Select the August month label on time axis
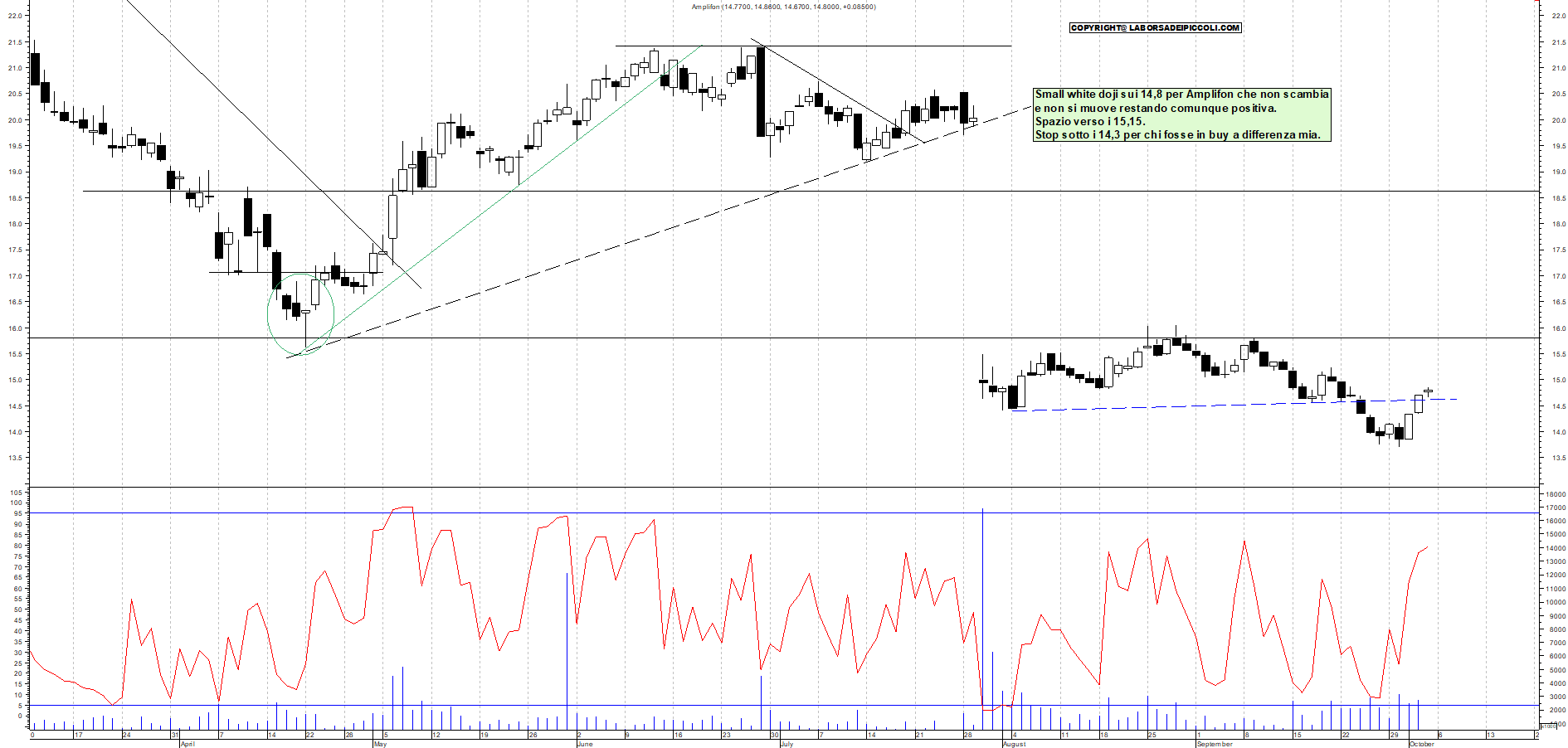Viewport: 1568px width, 748px height. click(x=1014, y=744)
